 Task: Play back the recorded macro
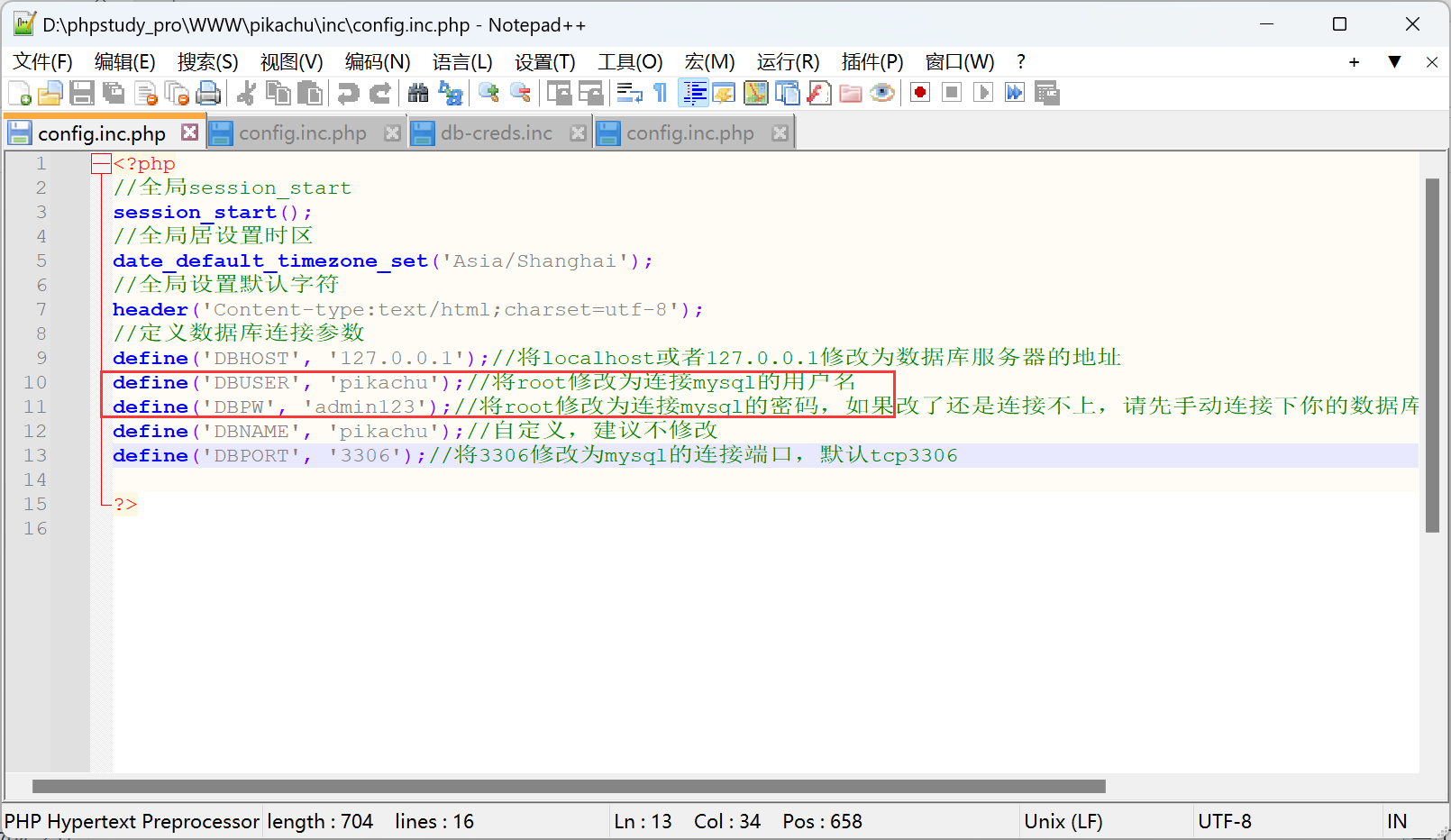983,93
